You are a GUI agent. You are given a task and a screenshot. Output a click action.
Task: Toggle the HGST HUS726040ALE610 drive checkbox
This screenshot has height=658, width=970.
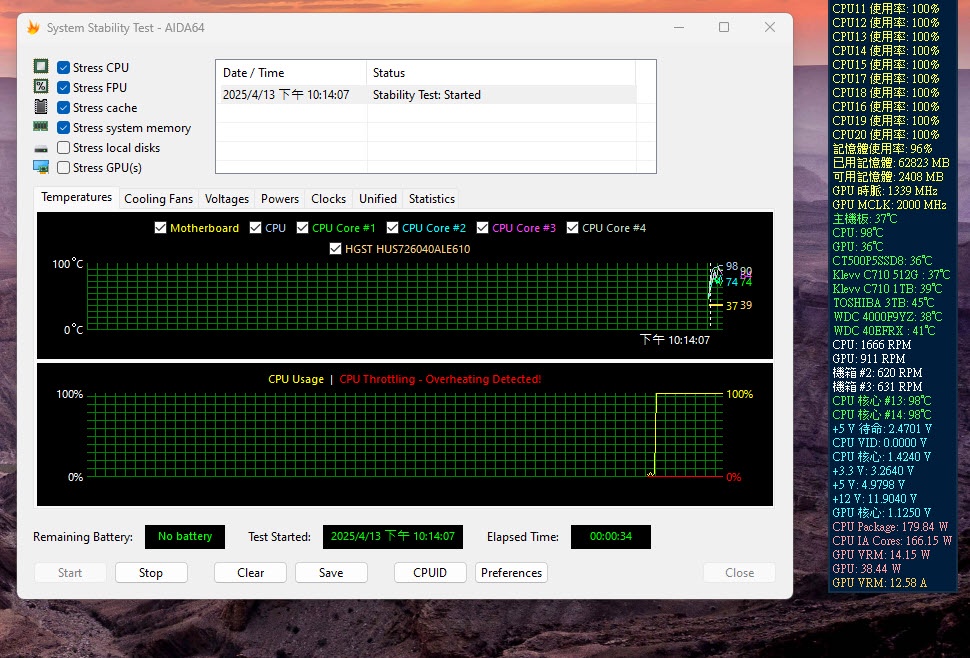(x=336, y=249)
